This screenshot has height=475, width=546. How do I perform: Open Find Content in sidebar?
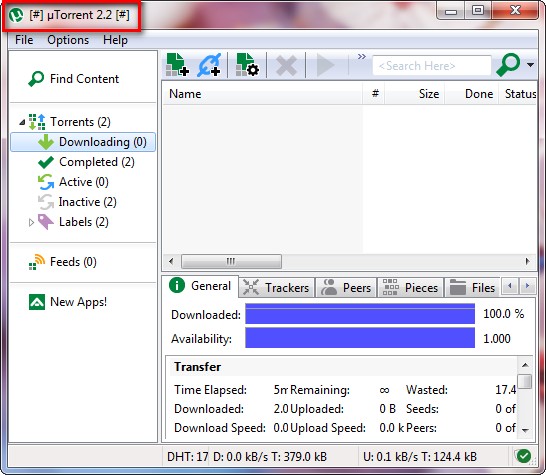(x=74, y=79)
